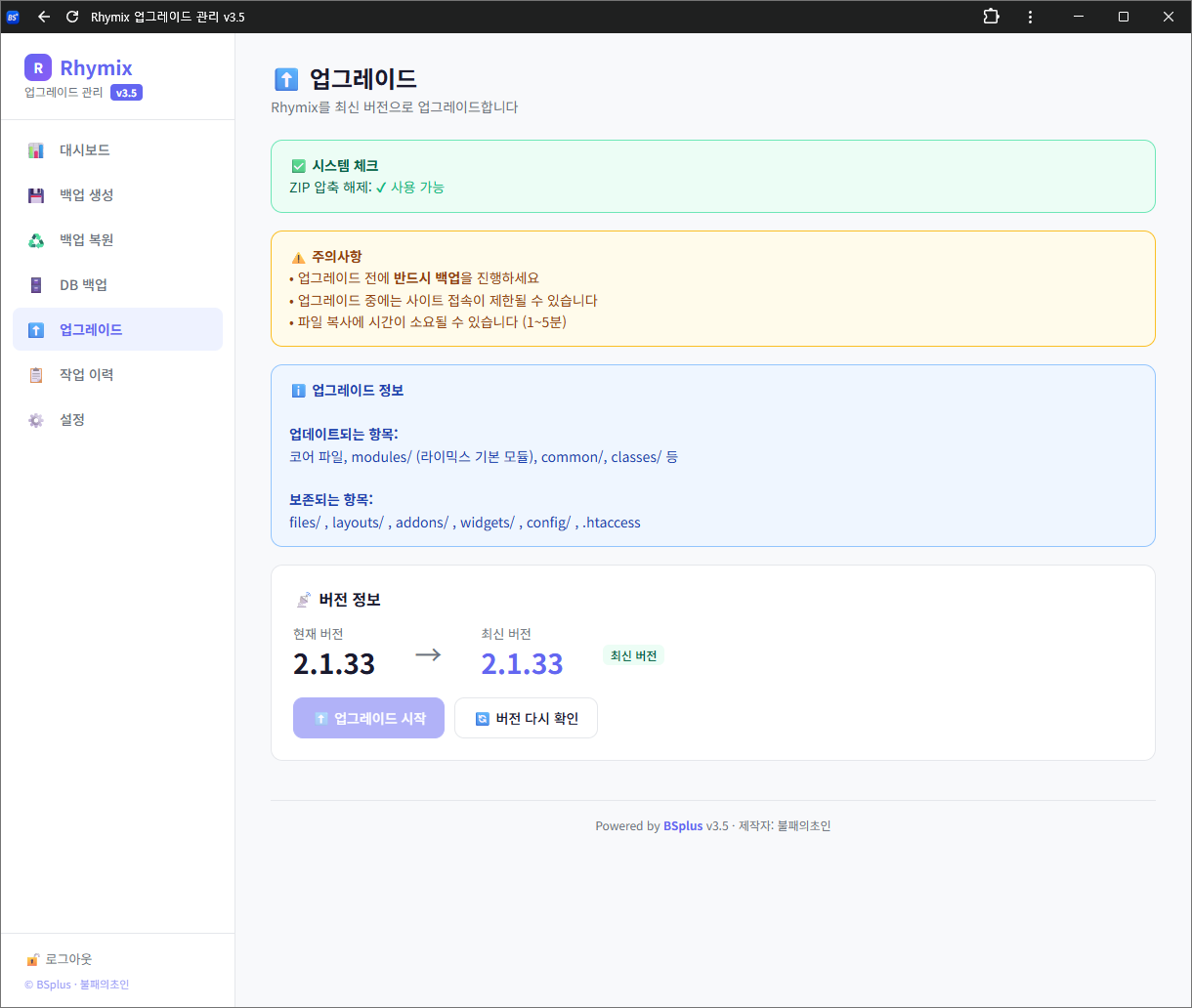The width and height of the screenshot is (1192, 1008).
Task: Click the preserved files list line starting files/
Action: (x=465, y=523)
